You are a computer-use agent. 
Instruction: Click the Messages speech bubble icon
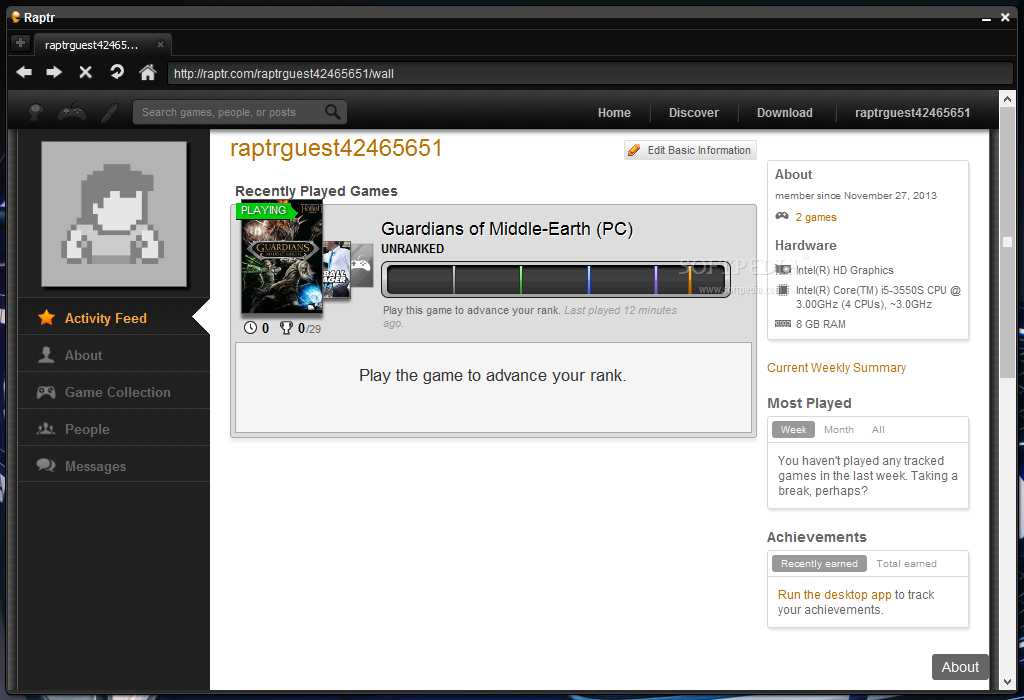46,466
